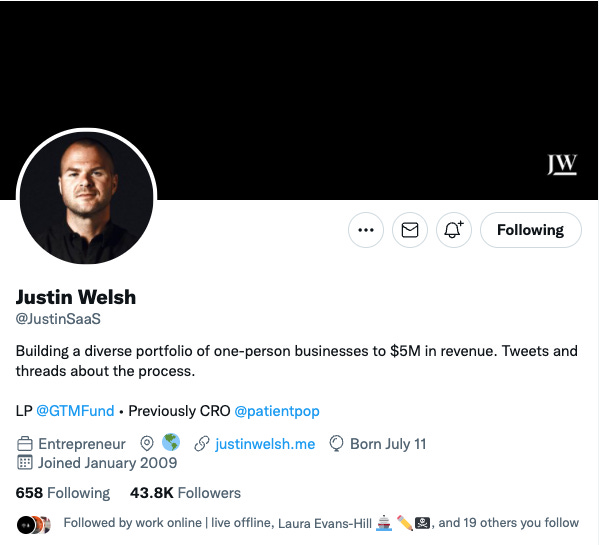Open Justin Welsh's profile photo
Screen dimensions: 599x545
click(86, 198)
